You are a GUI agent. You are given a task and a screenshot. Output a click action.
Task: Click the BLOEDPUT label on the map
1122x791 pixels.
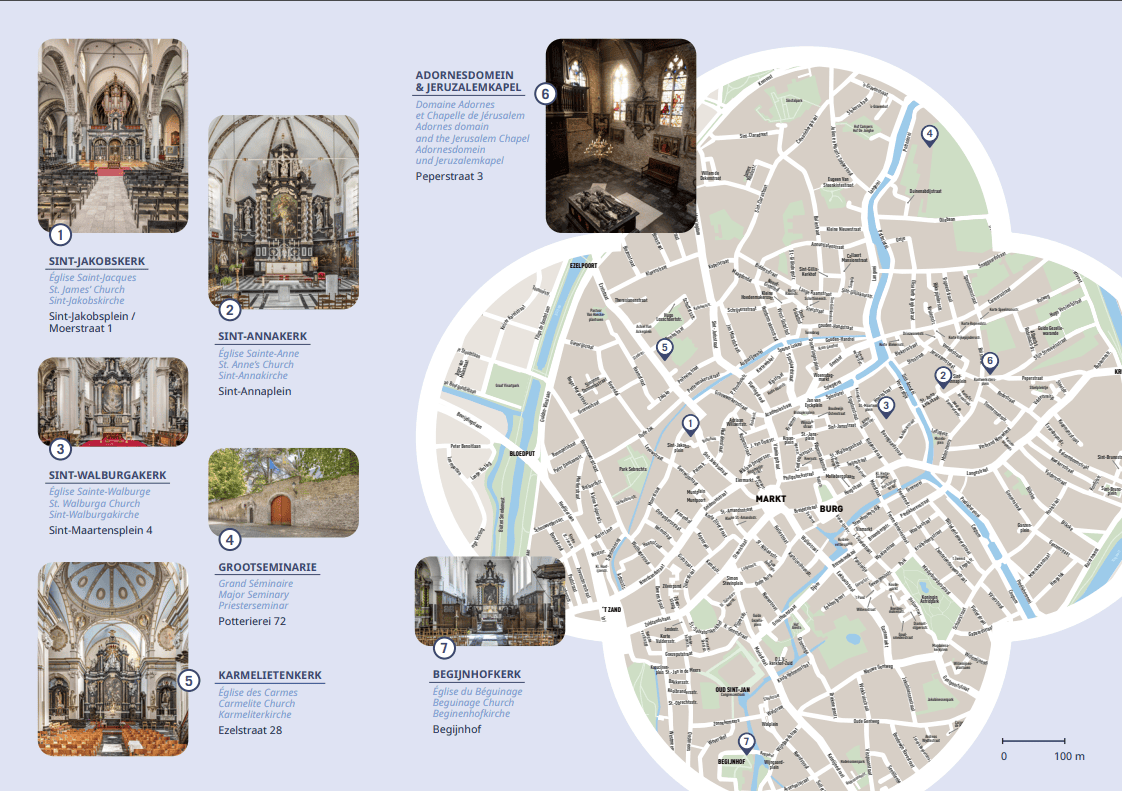pyautogui.click(x=522, y=454)
